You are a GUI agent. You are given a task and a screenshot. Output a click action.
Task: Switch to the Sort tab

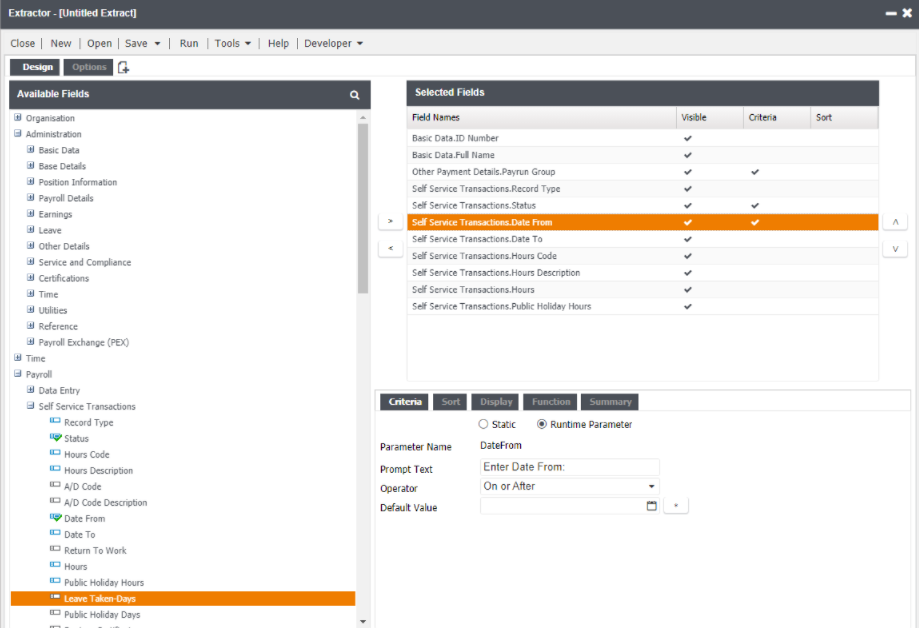pos(451,402)
